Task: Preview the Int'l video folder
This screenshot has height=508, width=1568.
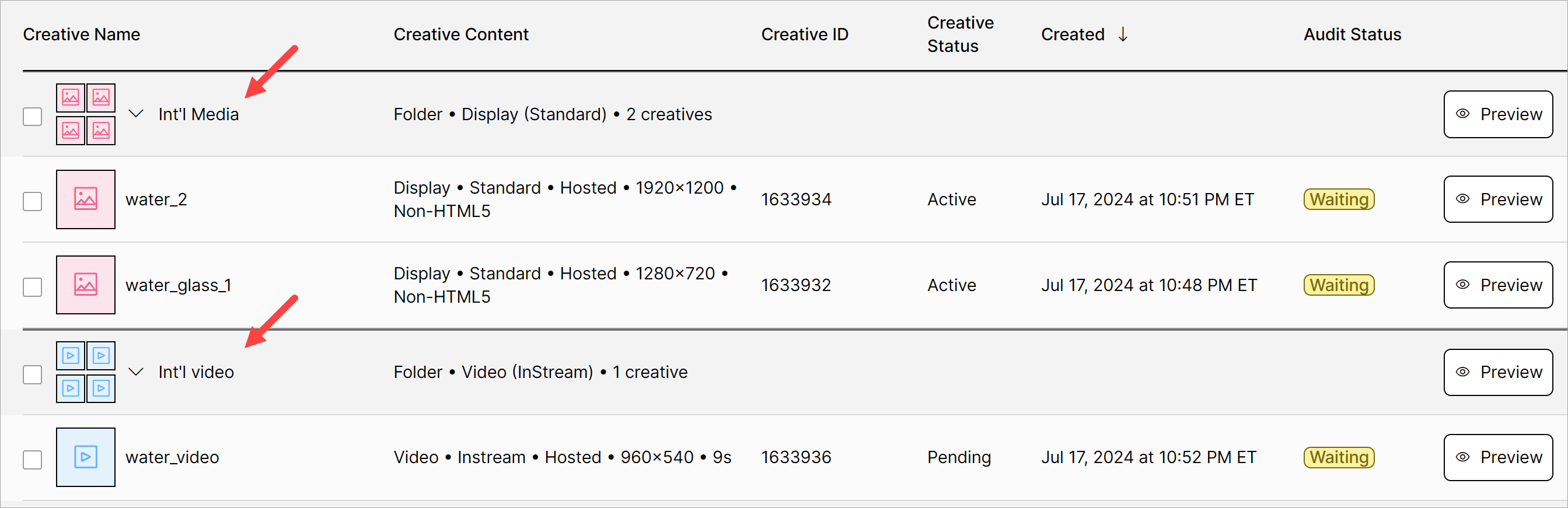Action: click(x=1498, y=372)
